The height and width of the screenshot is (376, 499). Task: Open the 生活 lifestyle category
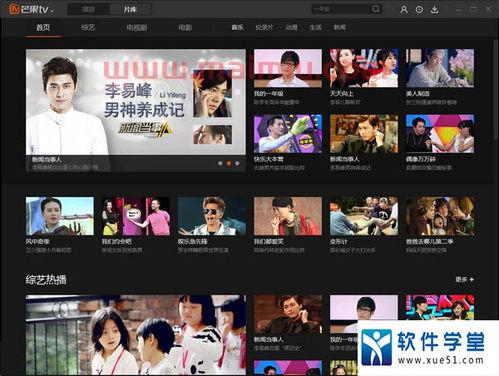click(315, 27)
